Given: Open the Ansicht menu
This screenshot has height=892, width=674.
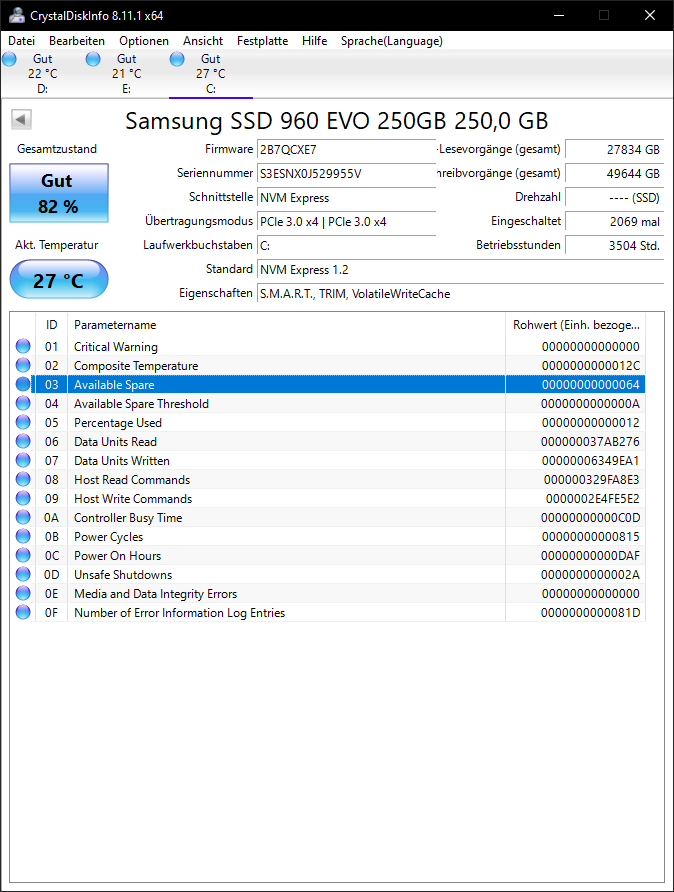Looking at the screenshot, I should (x=203, y=41).
